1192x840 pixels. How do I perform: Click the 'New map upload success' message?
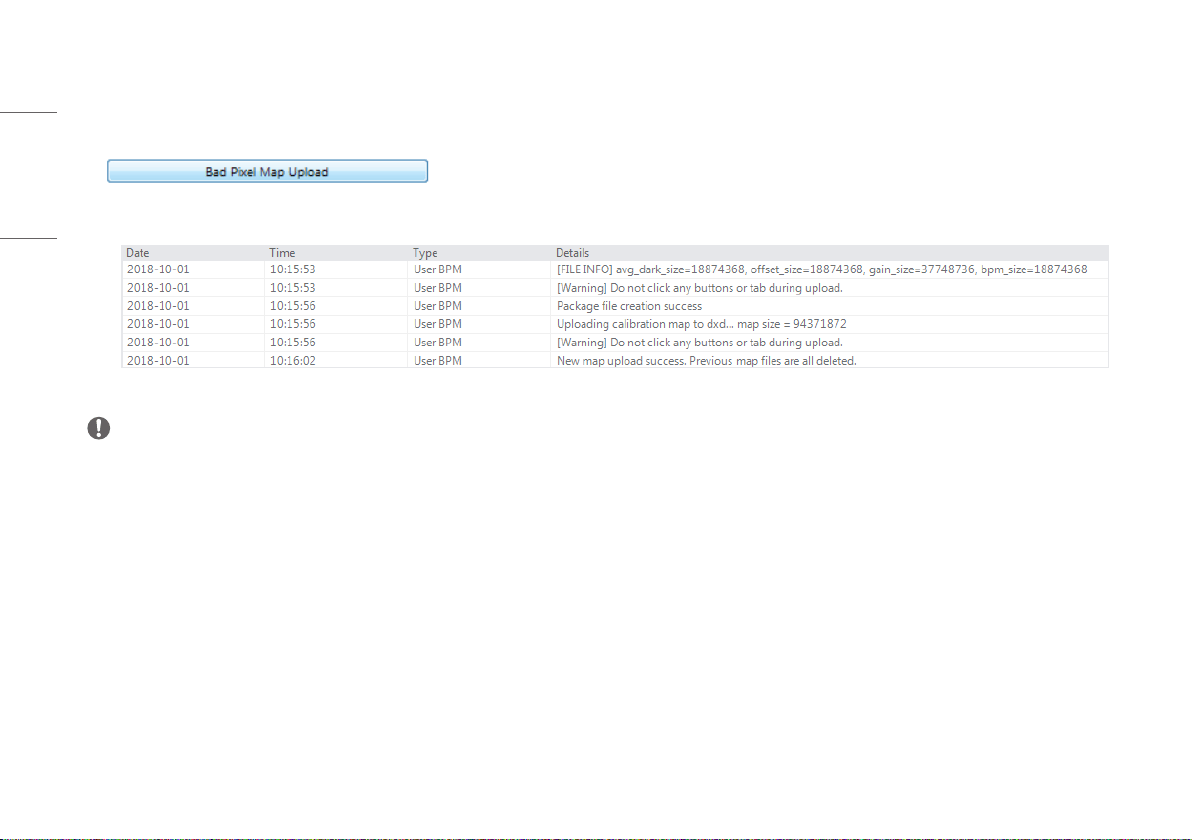click(x=707, y=360)
